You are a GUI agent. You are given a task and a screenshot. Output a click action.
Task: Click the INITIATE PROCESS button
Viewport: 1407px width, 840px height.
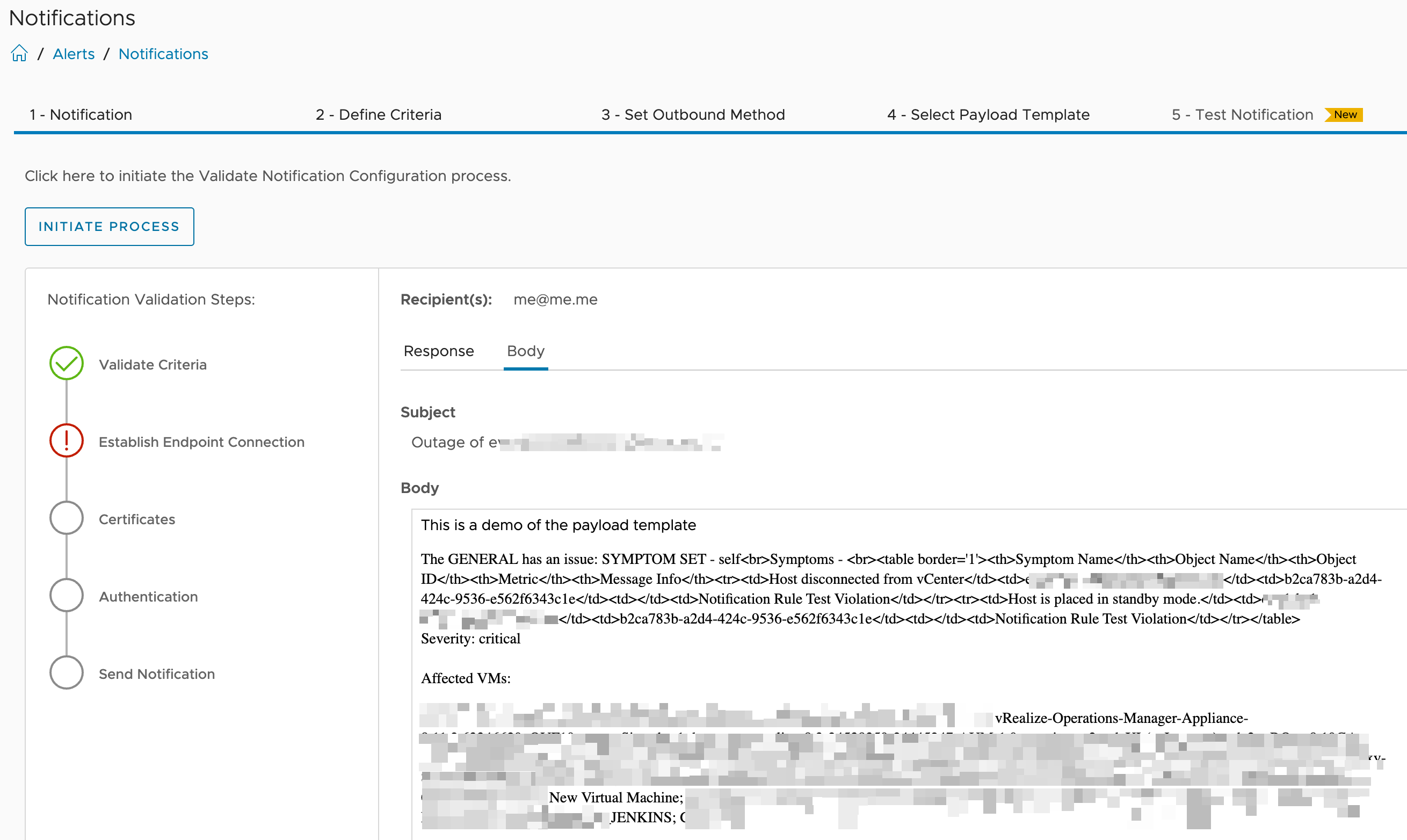pyautogui.click(x=108, y=227)
